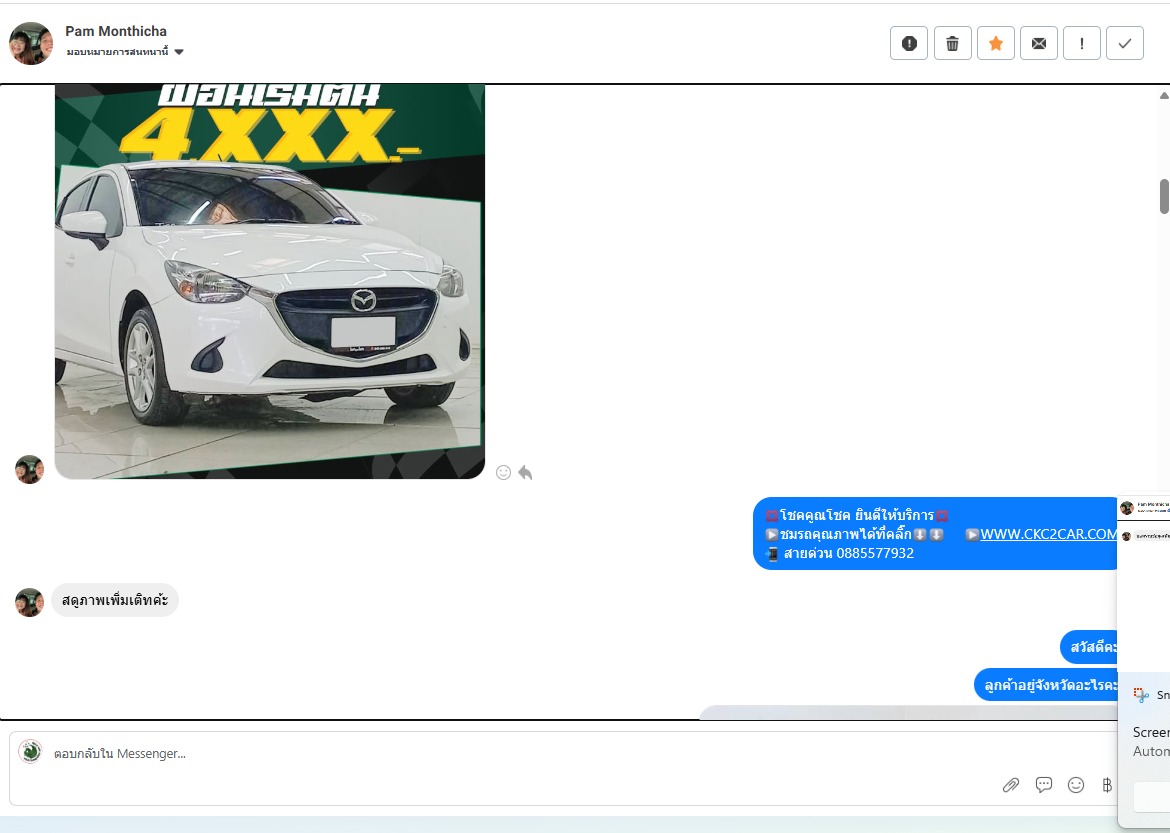React with emoji to car image
1170x833 pixels.
tap(504, 472)
